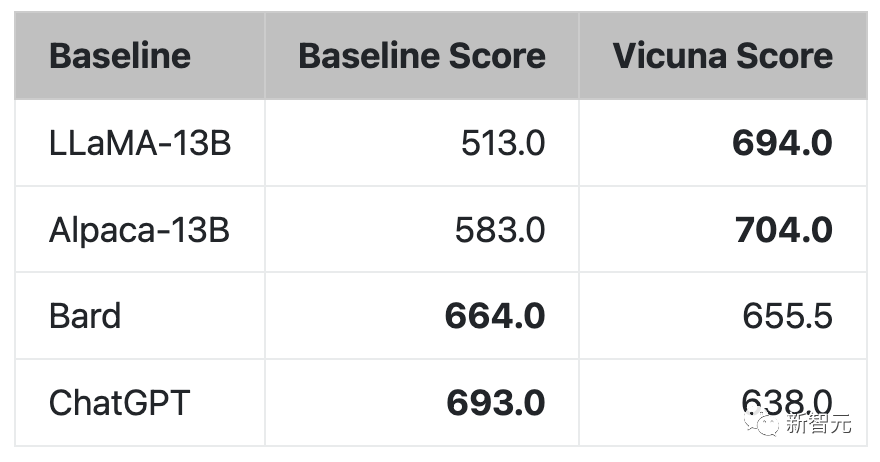880x462 pixels.
Task: Click the bold 693.0 baseline score
Action: click(496, 402)
